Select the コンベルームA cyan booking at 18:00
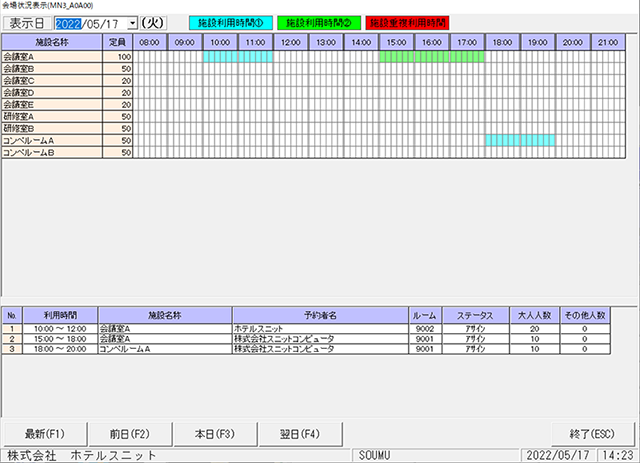Screen dimensions: 640x463 [520, 140]
